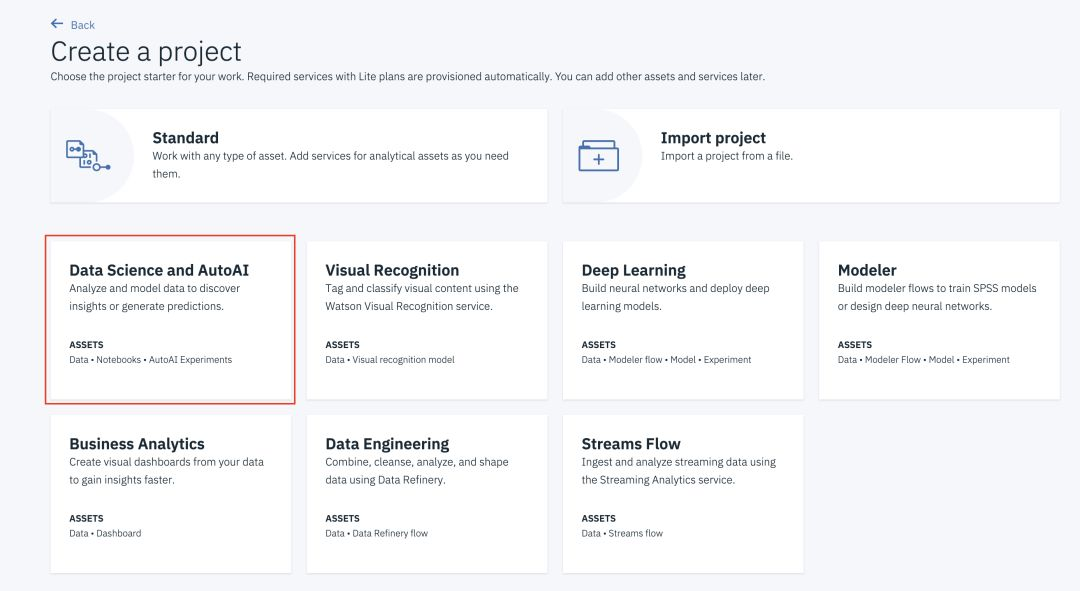Image resolution: width=1080 pixels, height=591 pixels.
Task: Click the Standard project flow icon
Action: (87, 156)
